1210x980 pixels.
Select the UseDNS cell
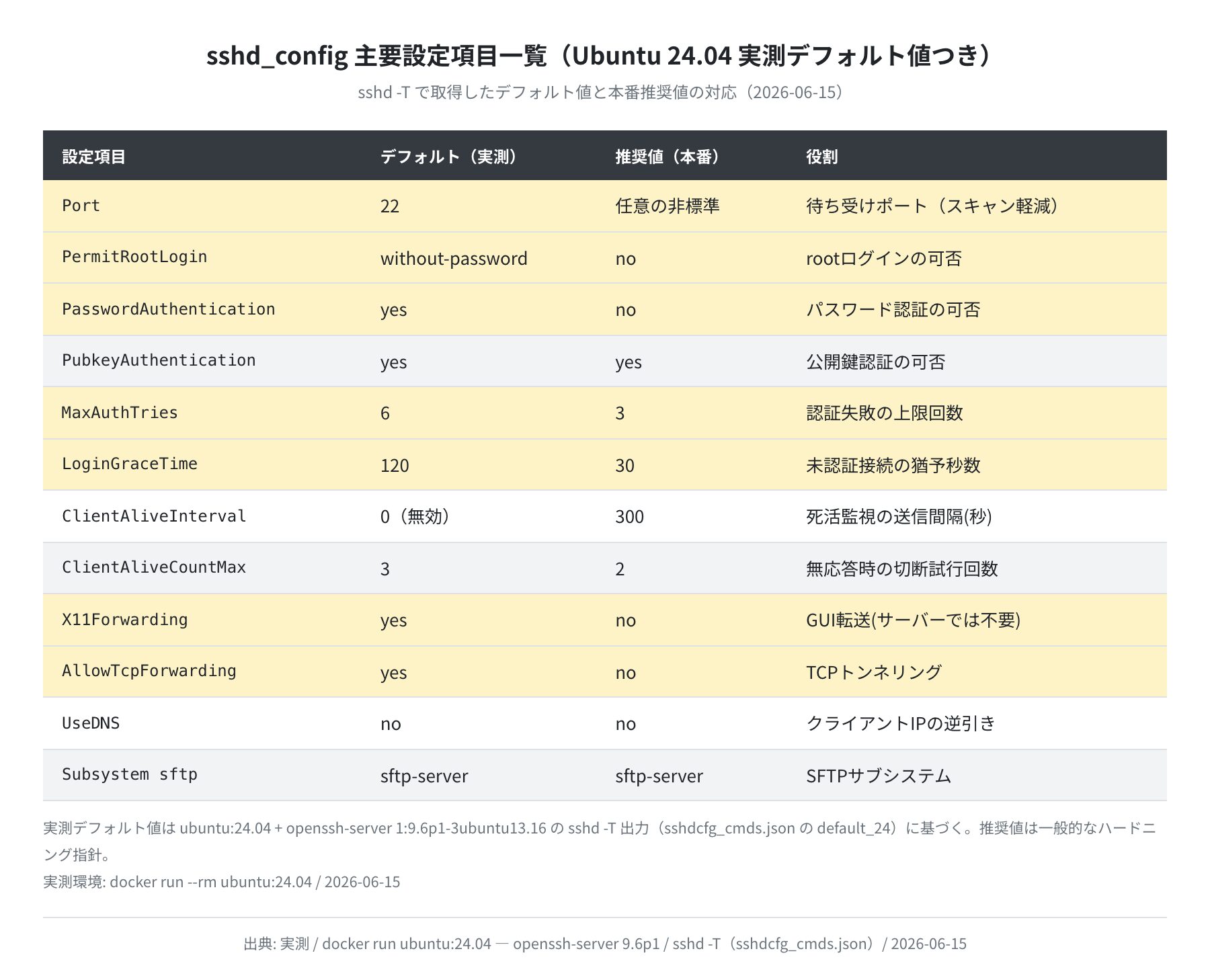click(x=91, y=723)
